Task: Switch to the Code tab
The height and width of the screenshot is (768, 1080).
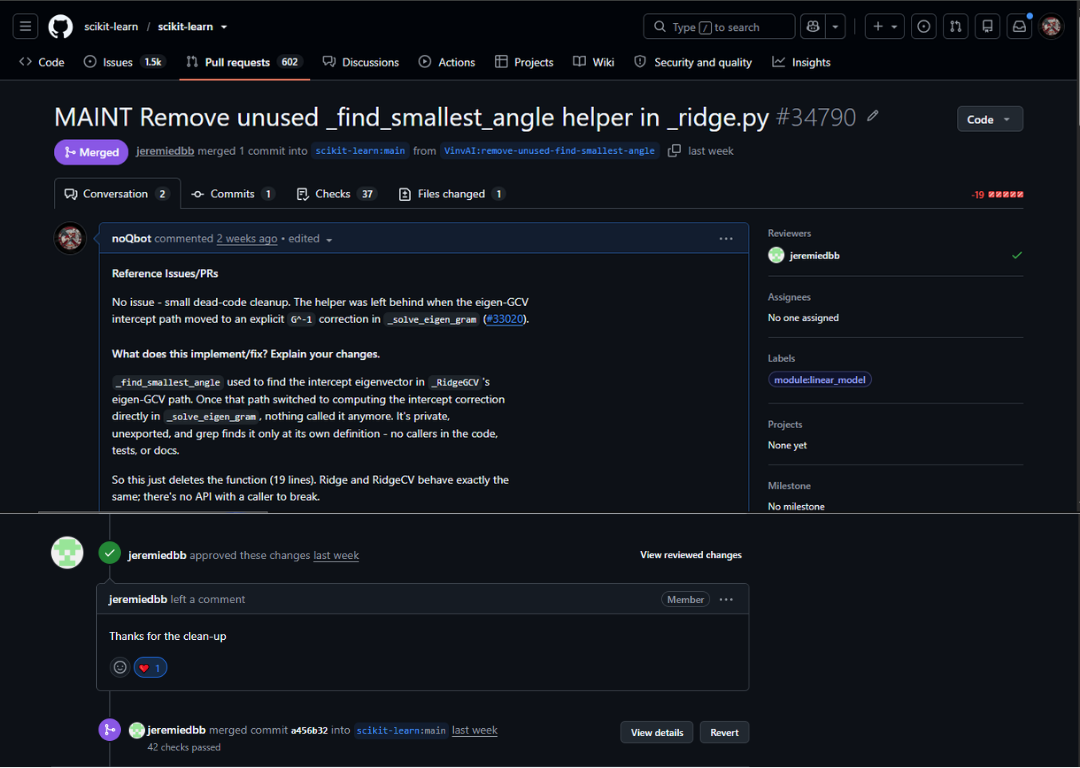Action: pos(42,62)
